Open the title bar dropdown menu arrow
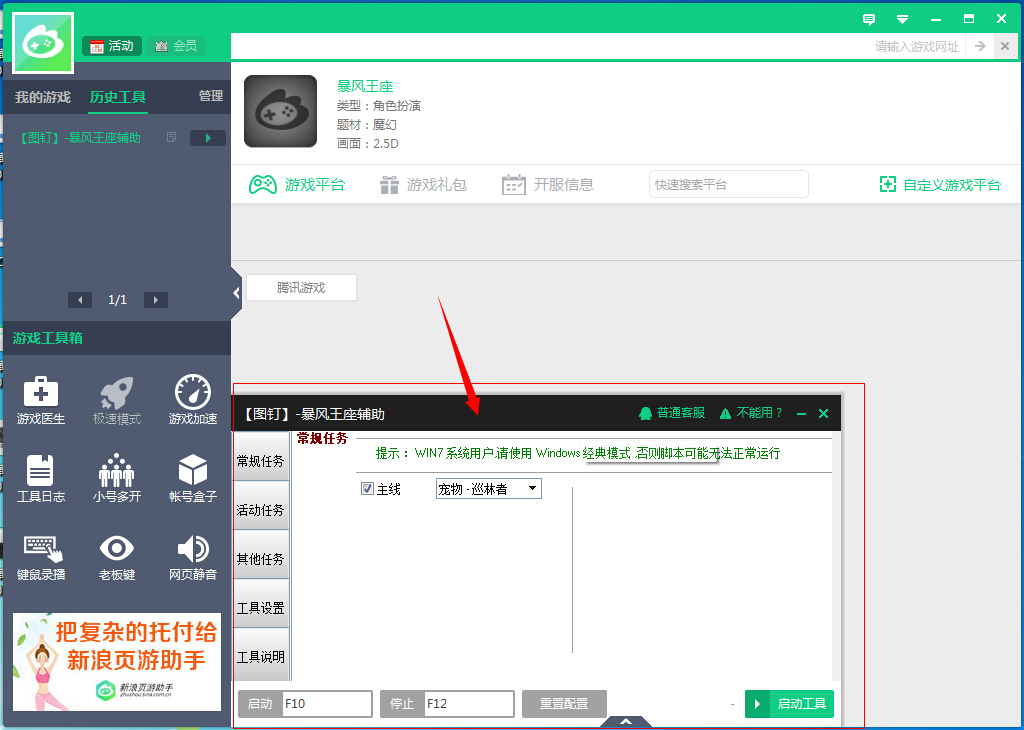This screenshot has height=730, width=1024. (902, 19)
